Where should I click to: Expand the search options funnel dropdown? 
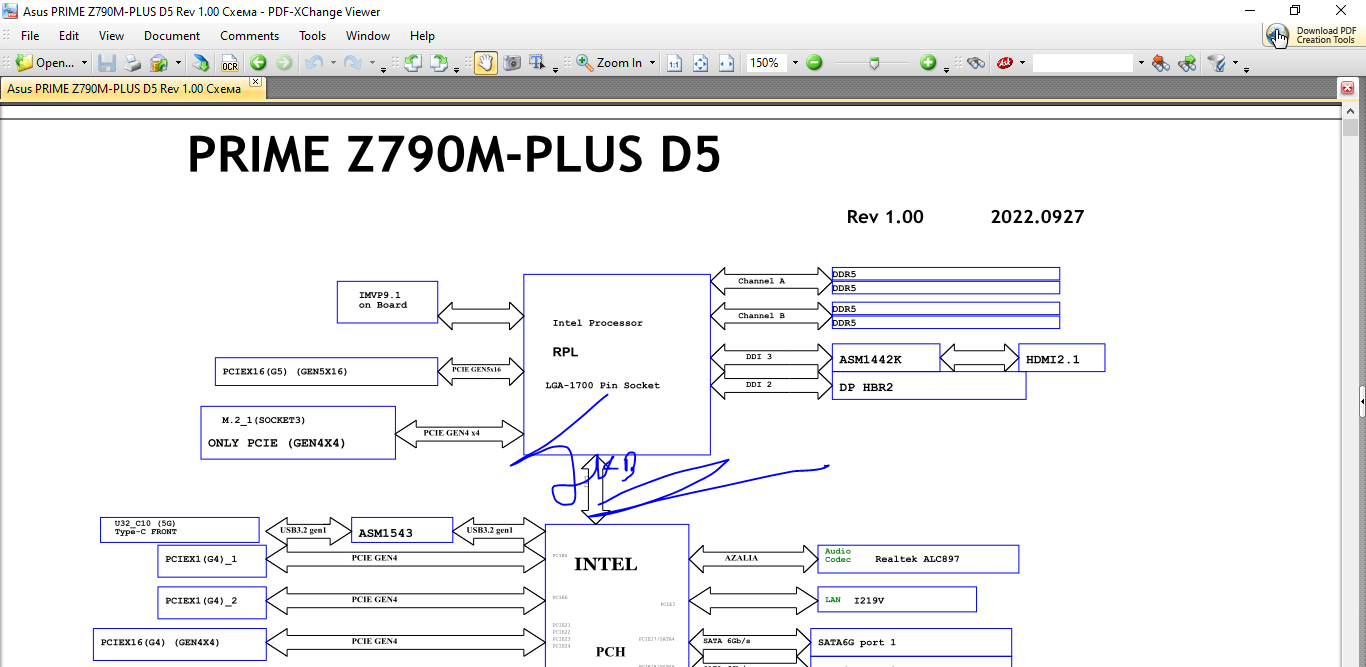(x=1234, y=63)
